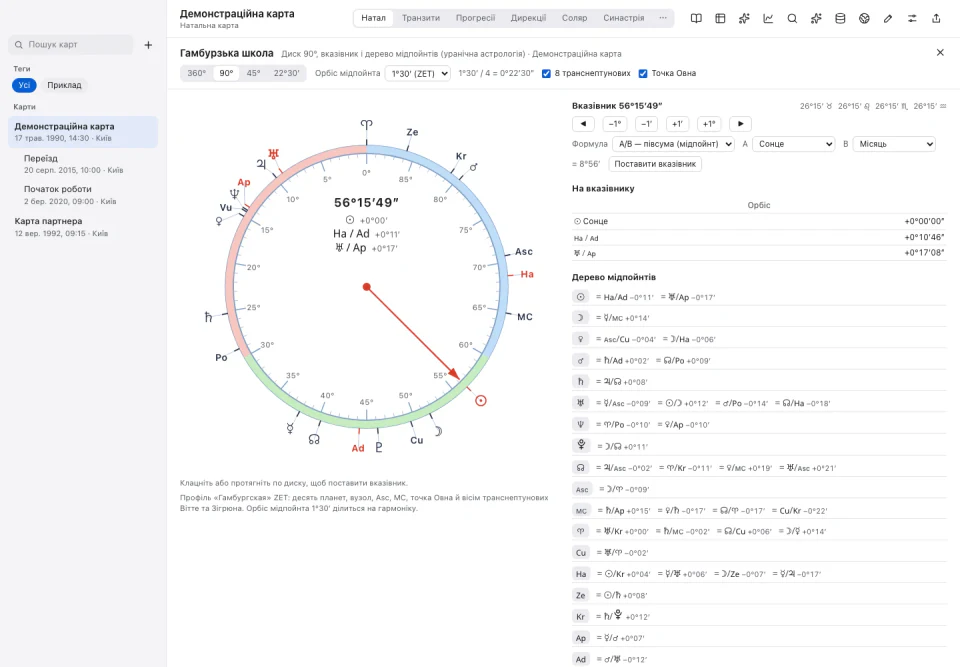
Task: Click the +1′ pointer step button
Action: point(677,124)
